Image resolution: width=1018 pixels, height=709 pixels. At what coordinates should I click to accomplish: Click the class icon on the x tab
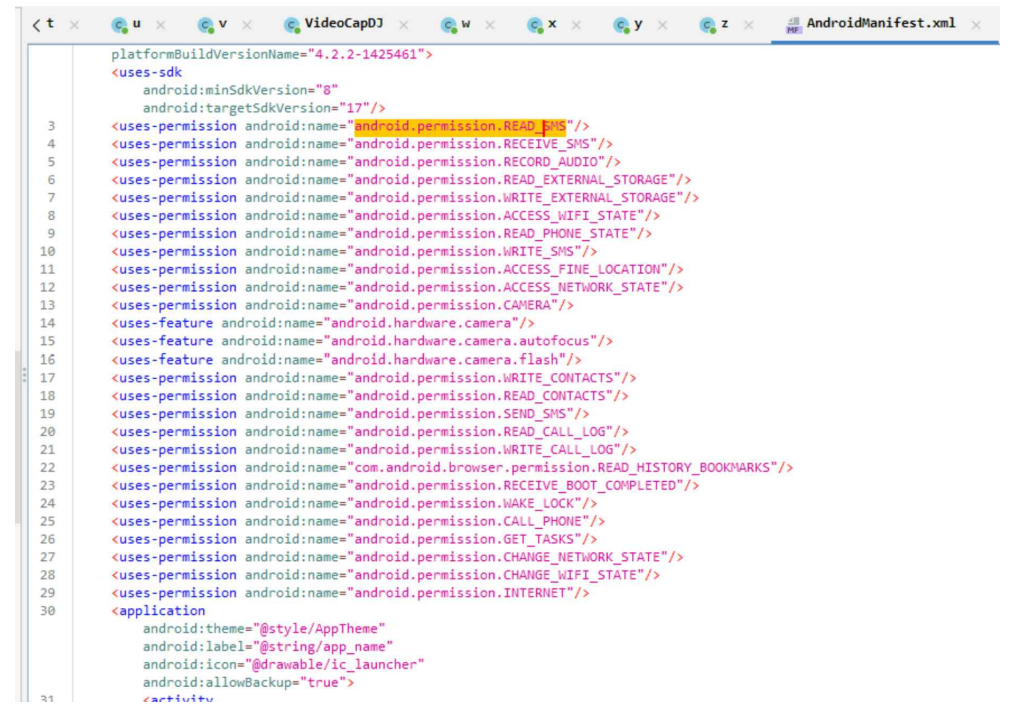click(x=535, y=24)
